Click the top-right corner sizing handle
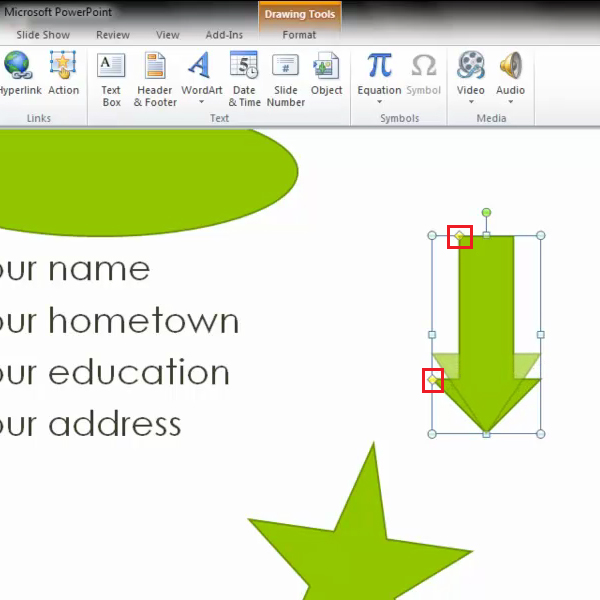Screen dimensions: 600x600 click(x=541, y=235)
